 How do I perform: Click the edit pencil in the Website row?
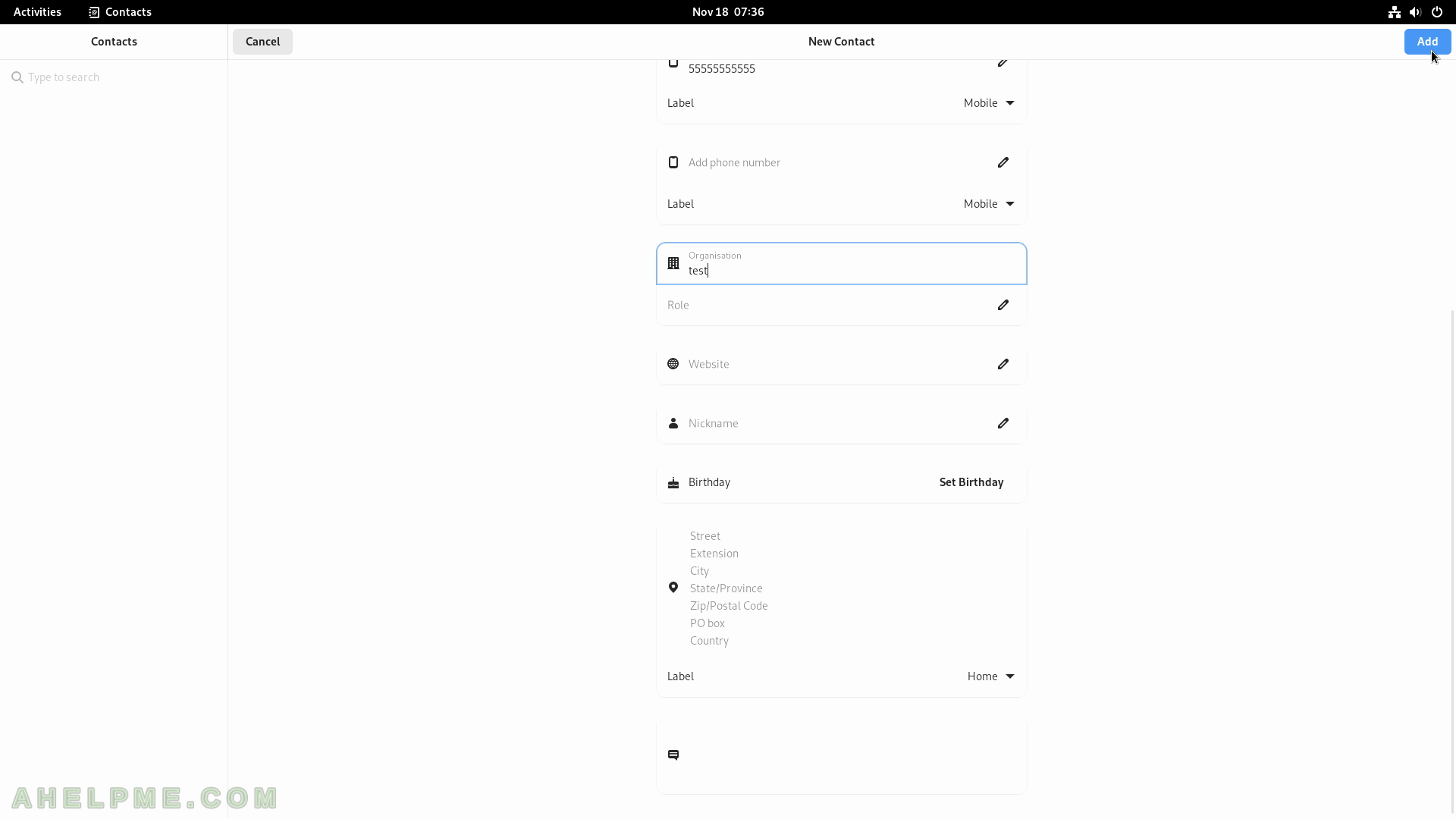pyautogui.click(x=1003, y=364)
